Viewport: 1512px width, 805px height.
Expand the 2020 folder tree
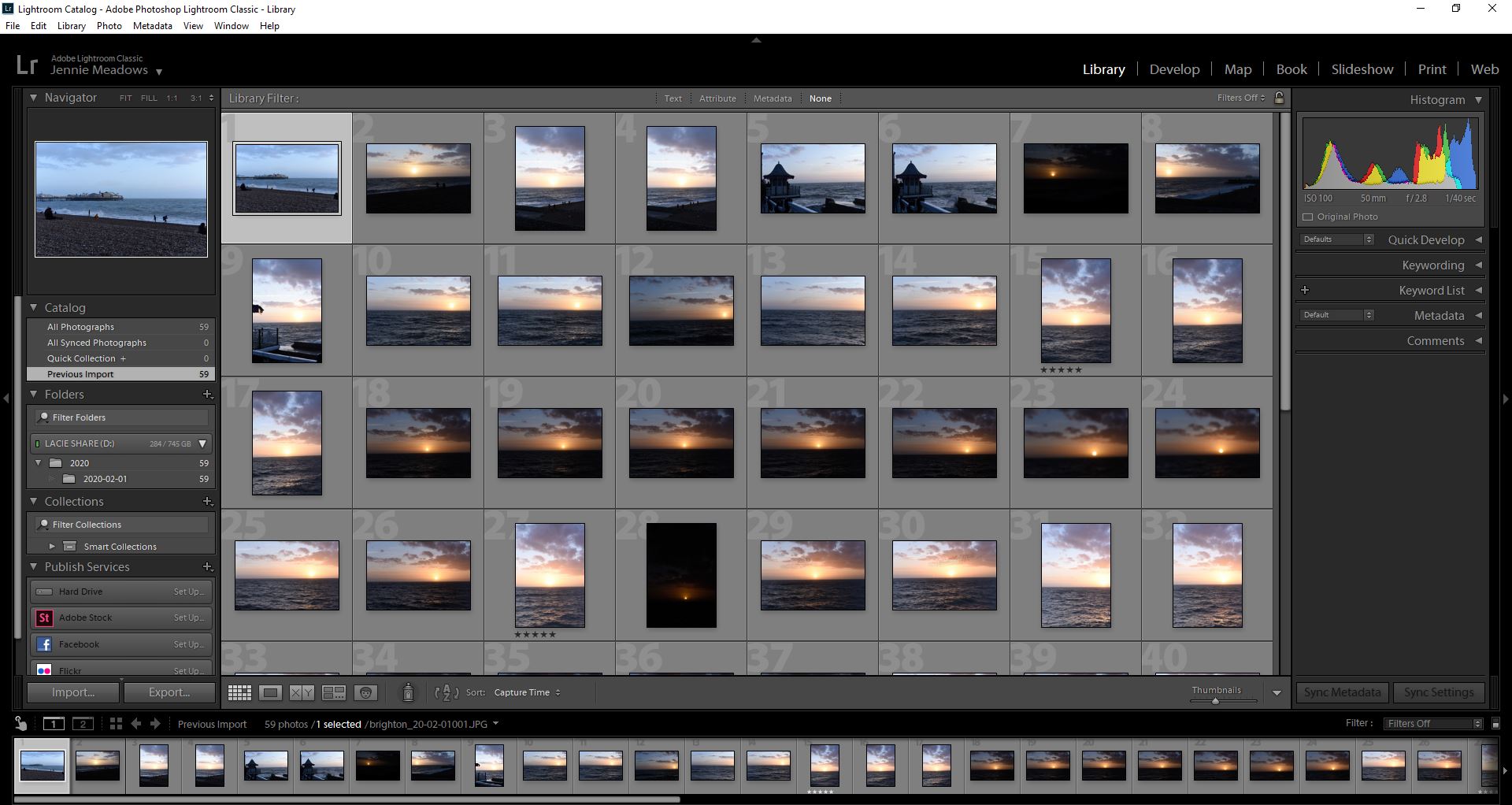pyautogui.click(x=37, y=463)
